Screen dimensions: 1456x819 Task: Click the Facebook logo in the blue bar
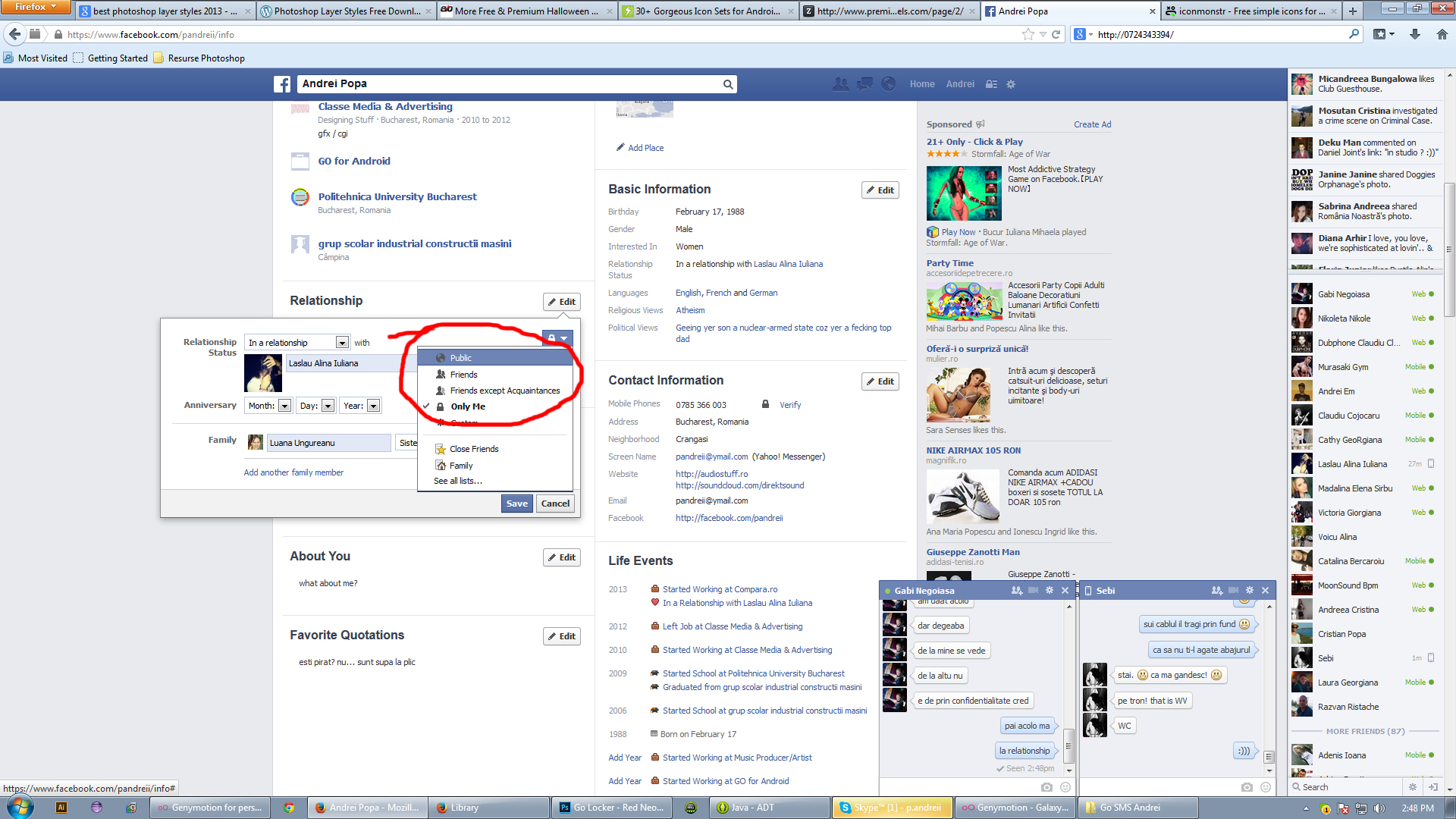click(282, 84)
